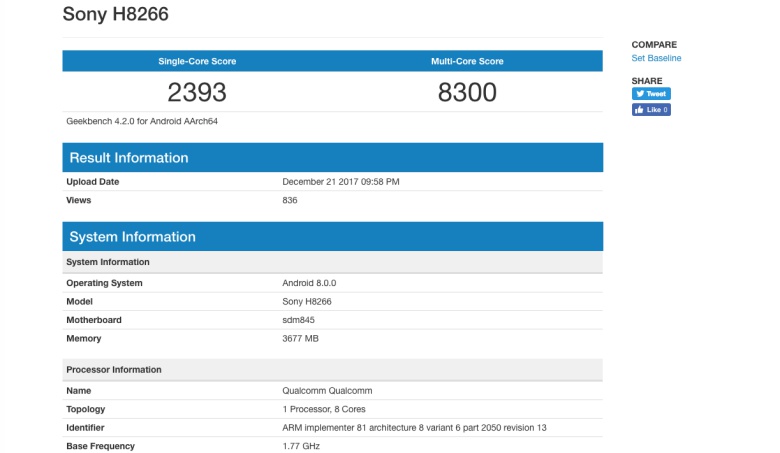Click the Result Information section header
780x453 pixels.
(128, 158)
